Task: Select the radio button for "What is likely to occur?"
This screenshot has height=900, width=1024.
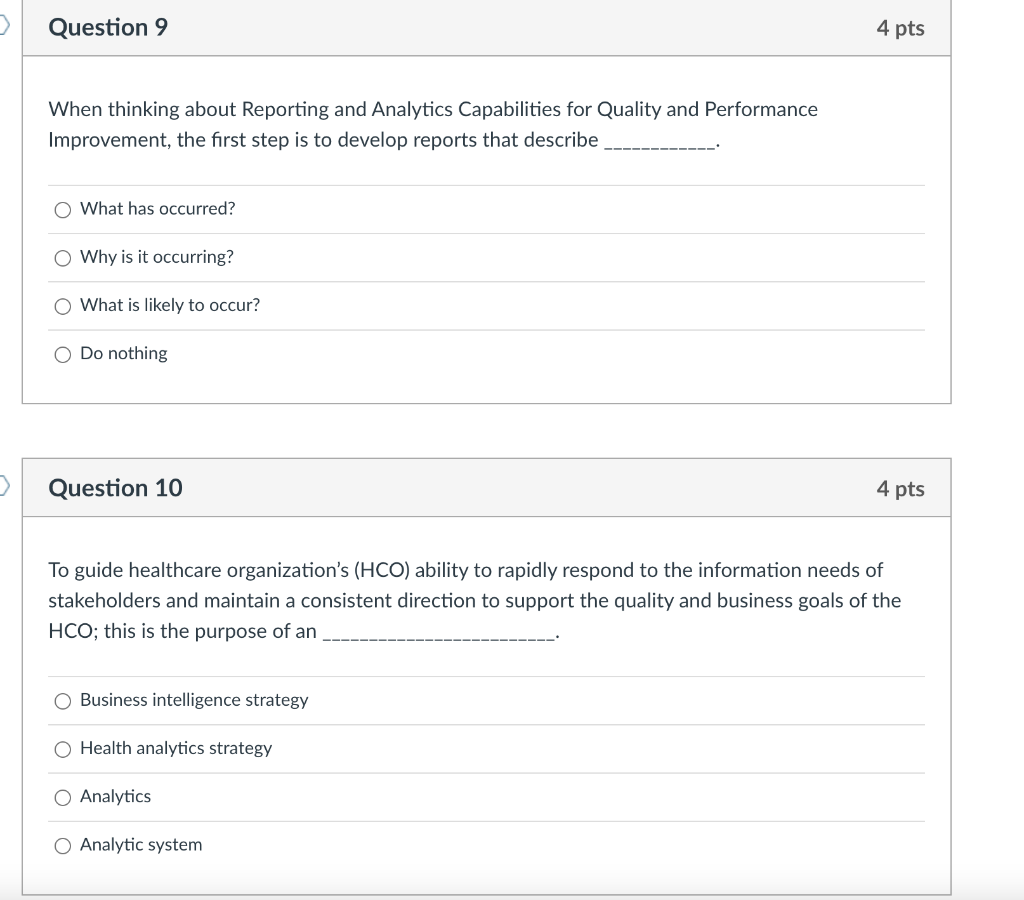Action: tap(62, 306)
